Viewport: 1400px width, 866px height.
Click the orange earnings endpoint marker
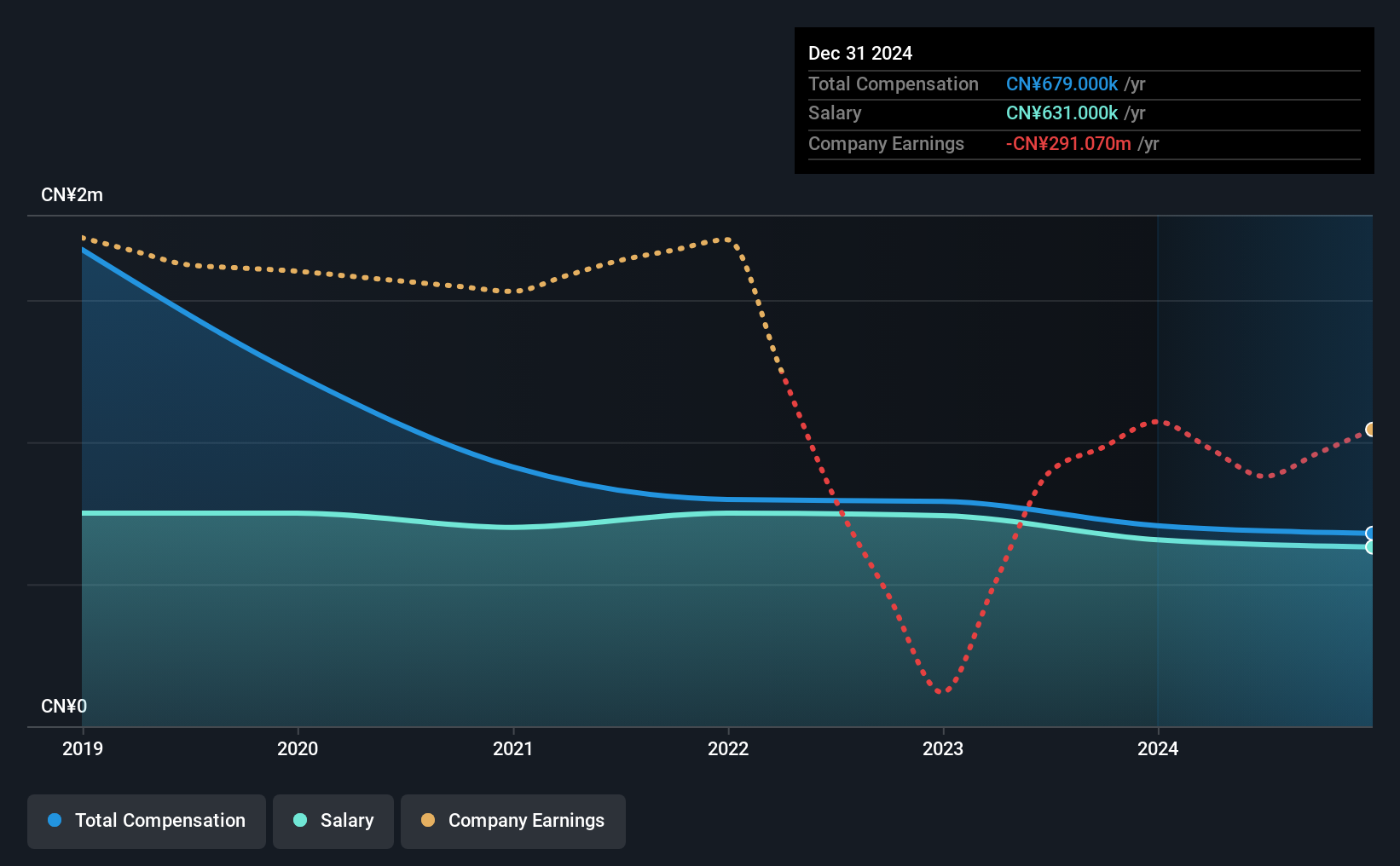(1371, 430)
